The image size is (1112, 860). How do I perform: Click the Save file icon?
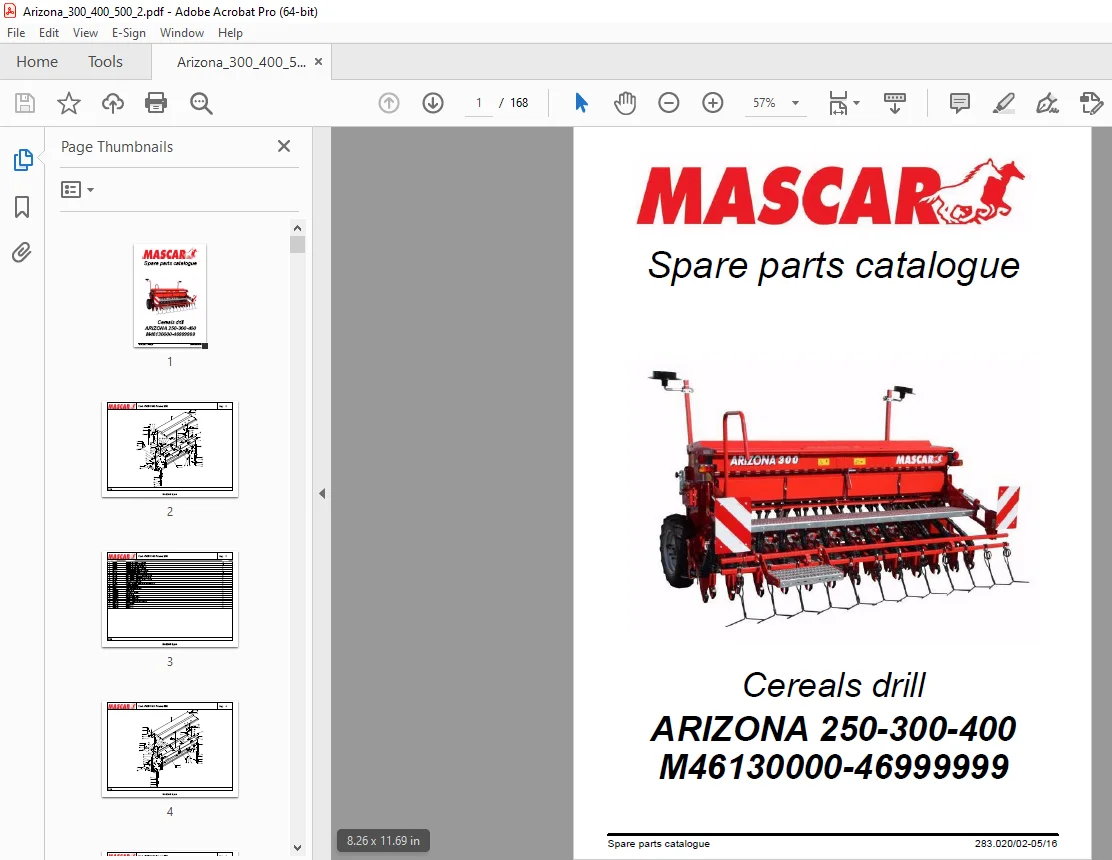pyautogui.click(x=25, y=103)
